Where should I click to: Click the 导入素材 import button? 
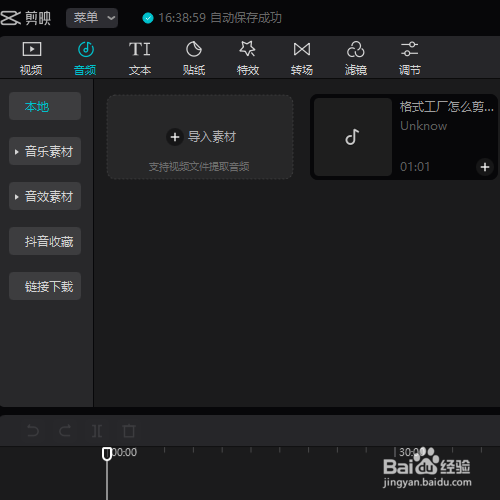(x=200, y=137)
